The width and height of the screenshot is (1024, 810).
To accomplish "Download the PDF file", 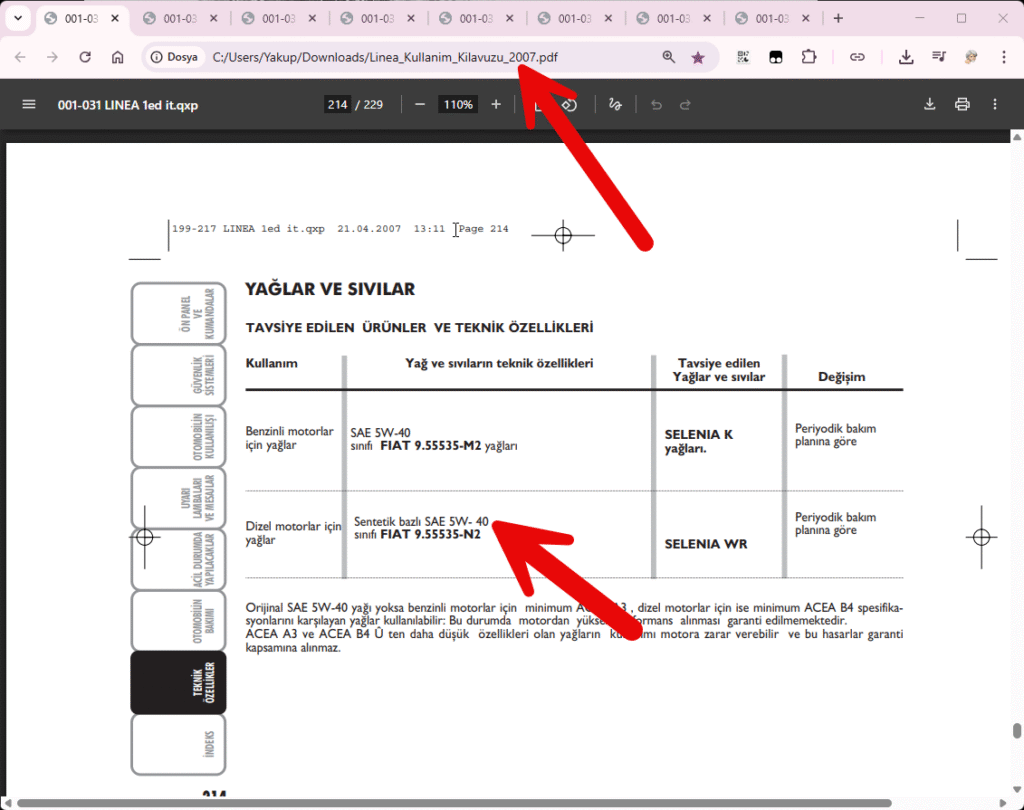I will [x=929, y=104].
